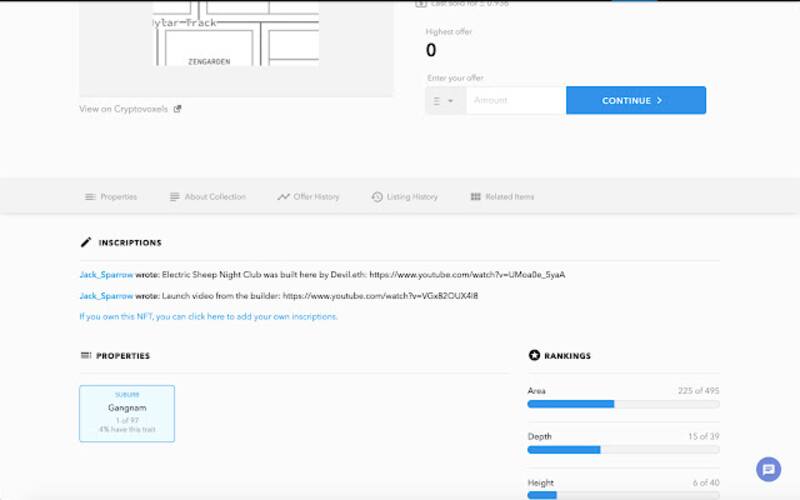Click the Area ranking progress bar
This screenshot has width=800, height=500.
tap(623, 404)
